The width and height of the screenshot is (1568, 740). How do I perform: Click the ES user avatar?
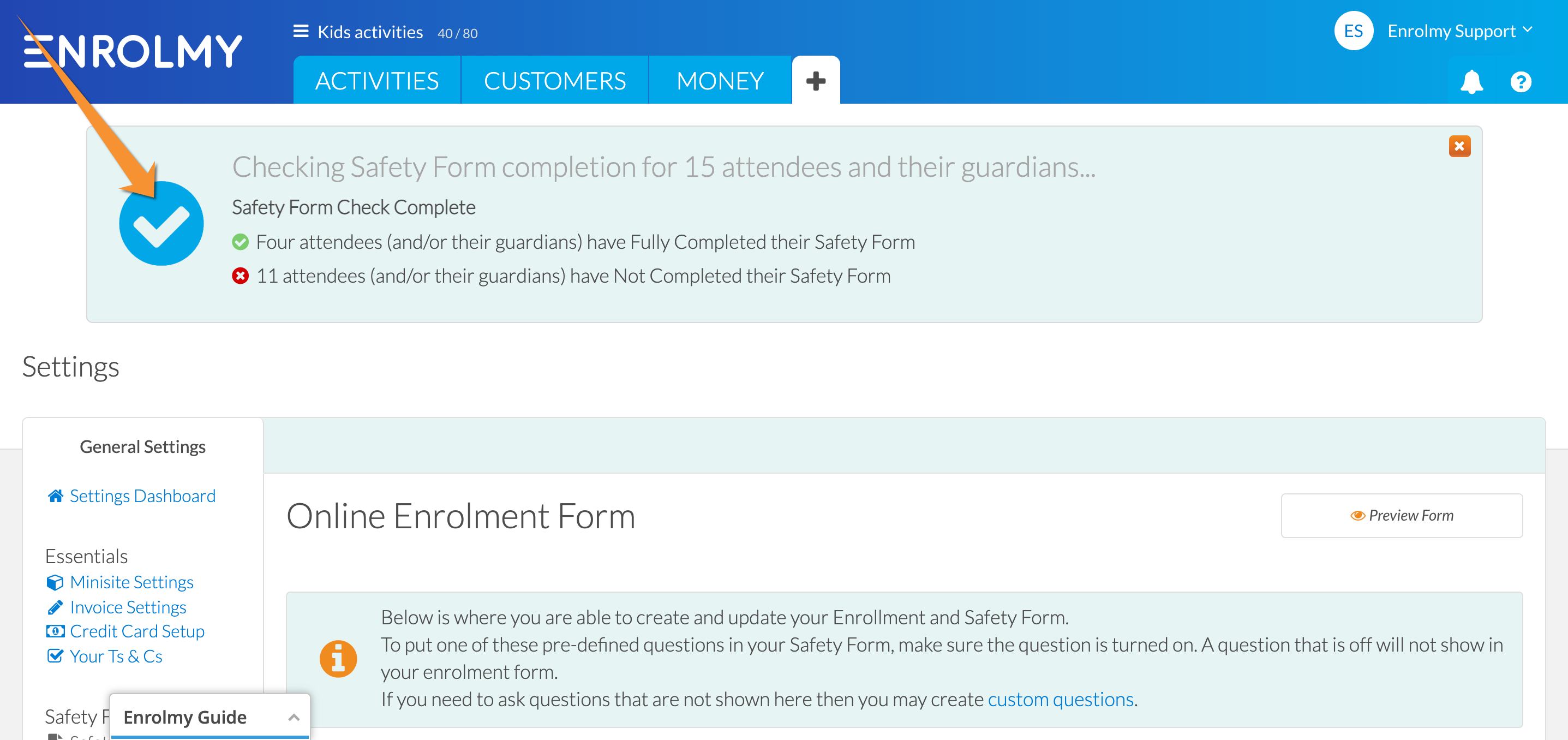[1353, 31]
